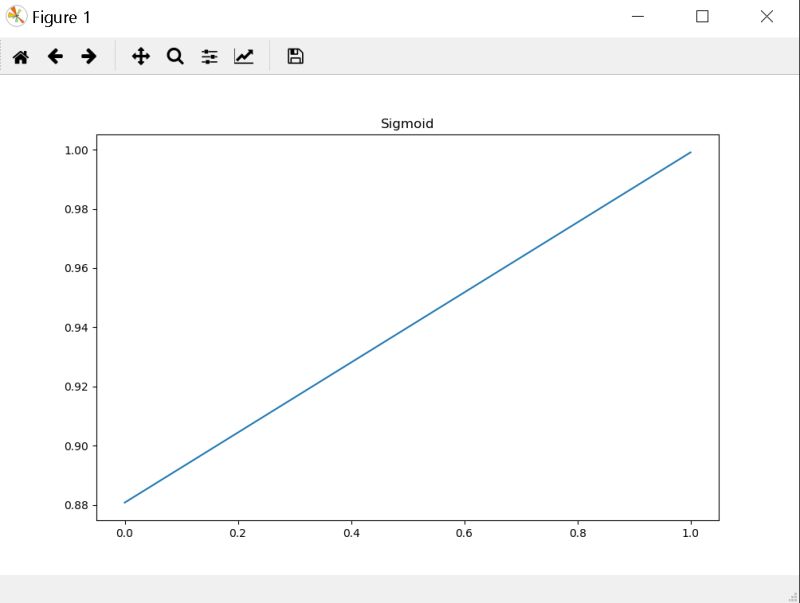Maximize the Figure 1 window

[702, 16]
